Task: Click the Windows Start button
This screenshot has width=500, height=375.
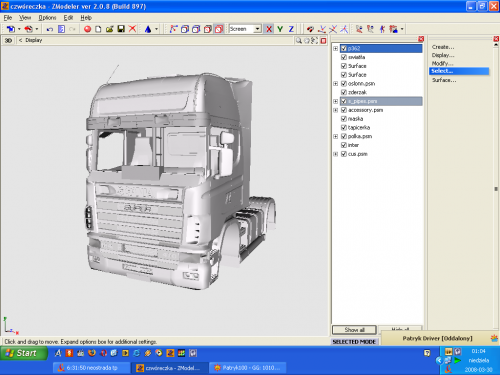Action: tap(24, 353)
